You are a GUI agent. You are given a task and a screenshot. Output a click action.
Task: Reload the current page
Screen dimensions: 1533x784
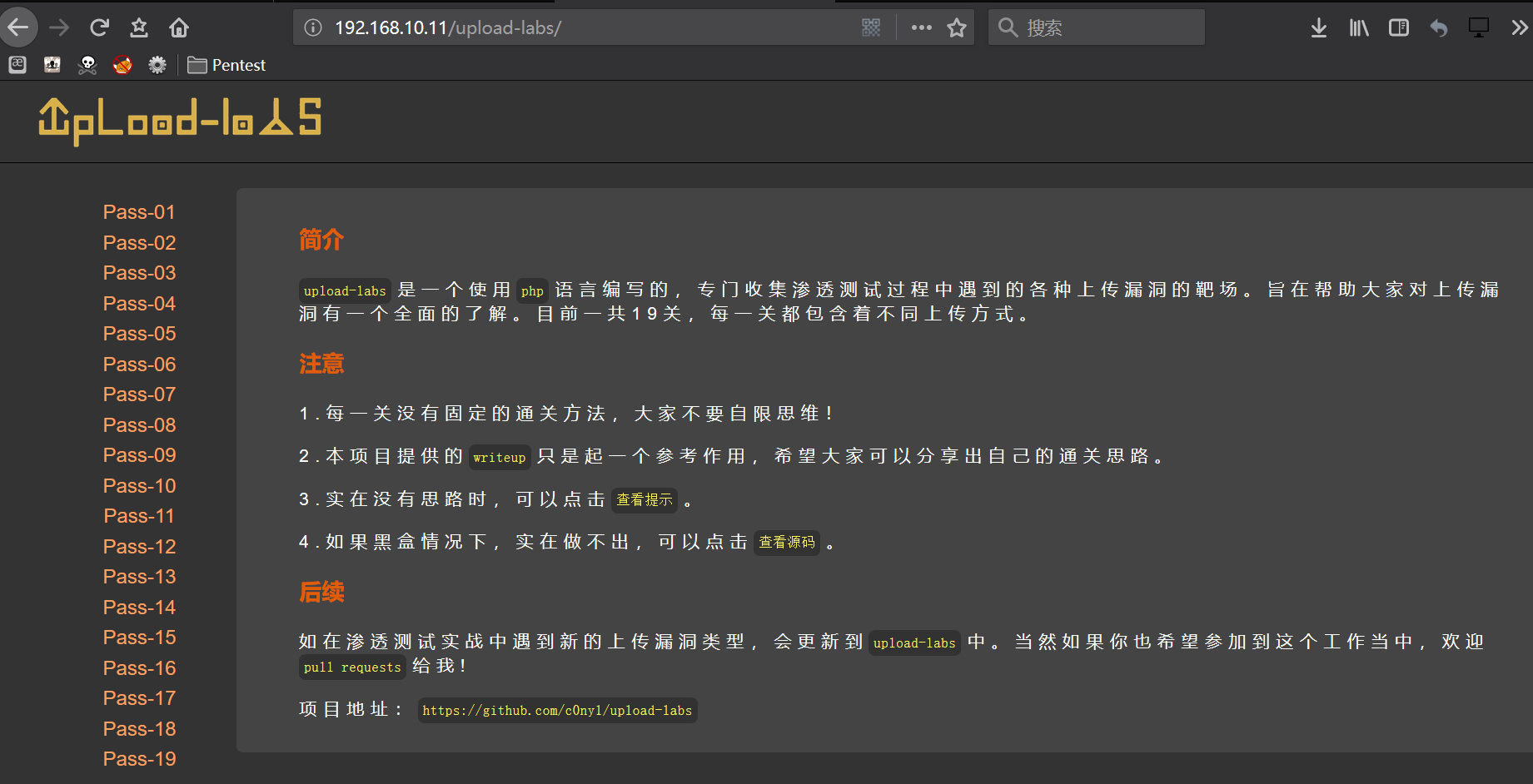[99, 27]
